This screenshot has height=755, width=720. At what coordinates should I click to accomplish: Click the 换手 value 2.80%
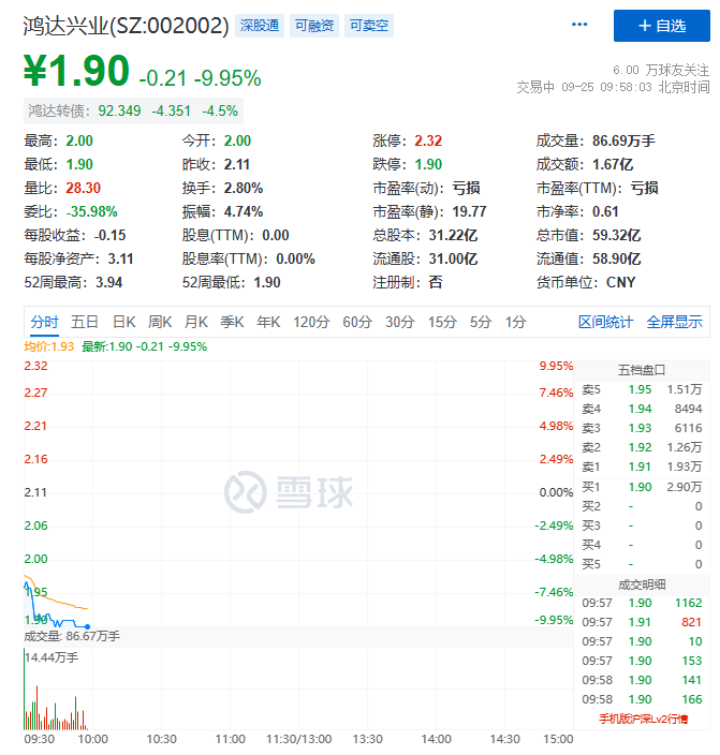[x=243, y=188]
